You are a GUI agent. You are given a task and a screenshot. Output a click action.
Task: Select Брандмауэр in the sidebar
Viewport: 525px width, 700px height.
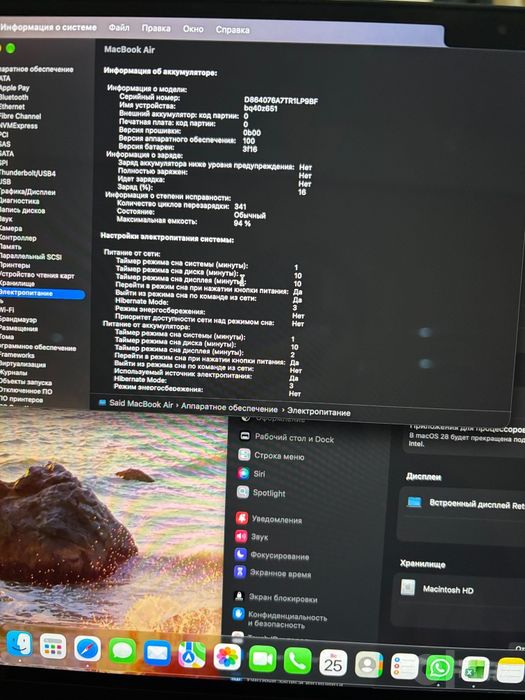pos(18,319)
